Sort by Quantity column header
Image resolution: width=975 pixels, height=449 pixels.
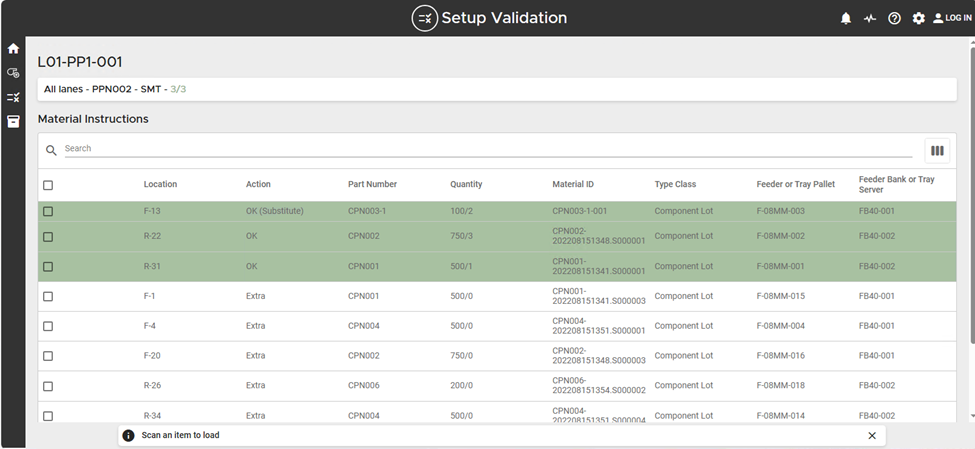coord(466,184)
